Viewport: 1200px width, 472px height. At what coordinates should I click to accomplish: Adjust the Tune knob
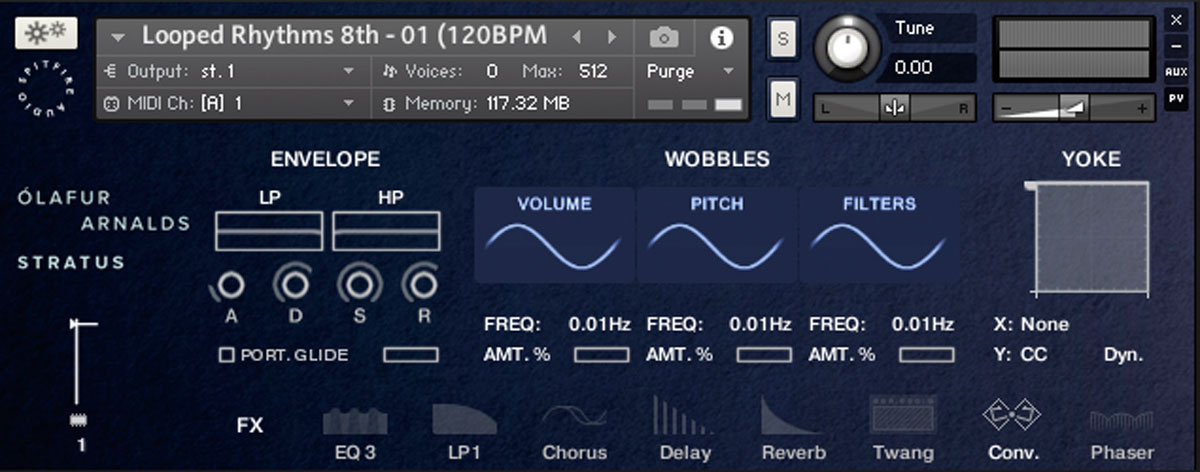[x=848, y=49]
